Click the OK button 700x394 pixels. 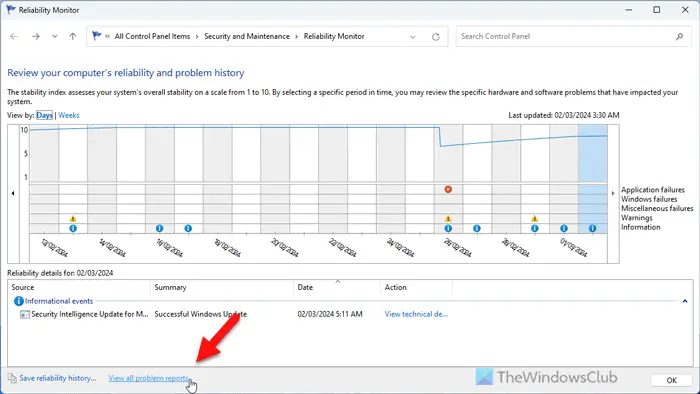click(671, 380)
